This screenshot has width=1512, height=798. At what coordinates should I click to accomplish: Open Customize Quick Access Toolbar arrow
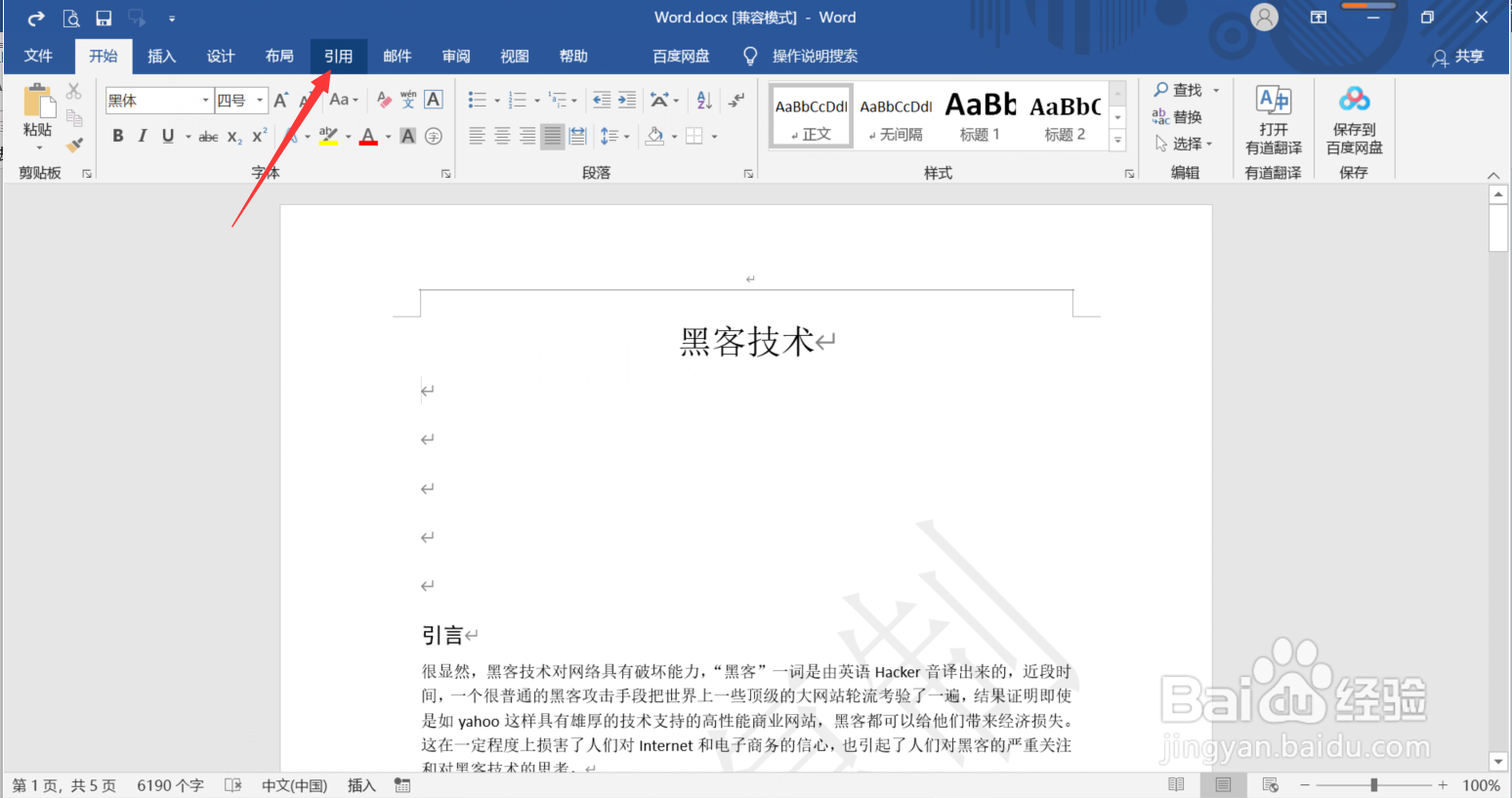pos(172,19)
